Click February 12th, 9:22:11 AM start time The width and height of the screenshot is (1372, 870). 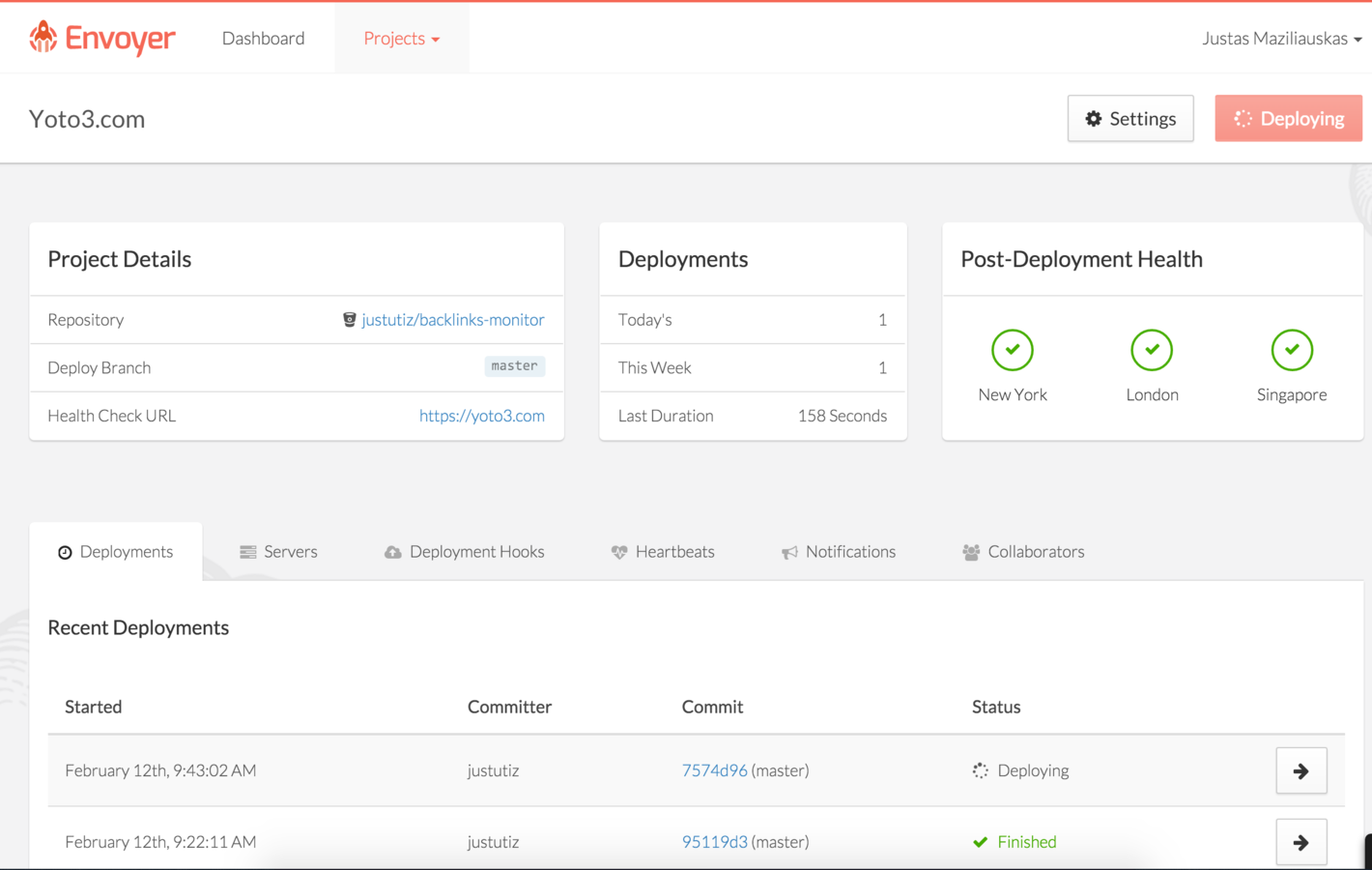point(160,842)
